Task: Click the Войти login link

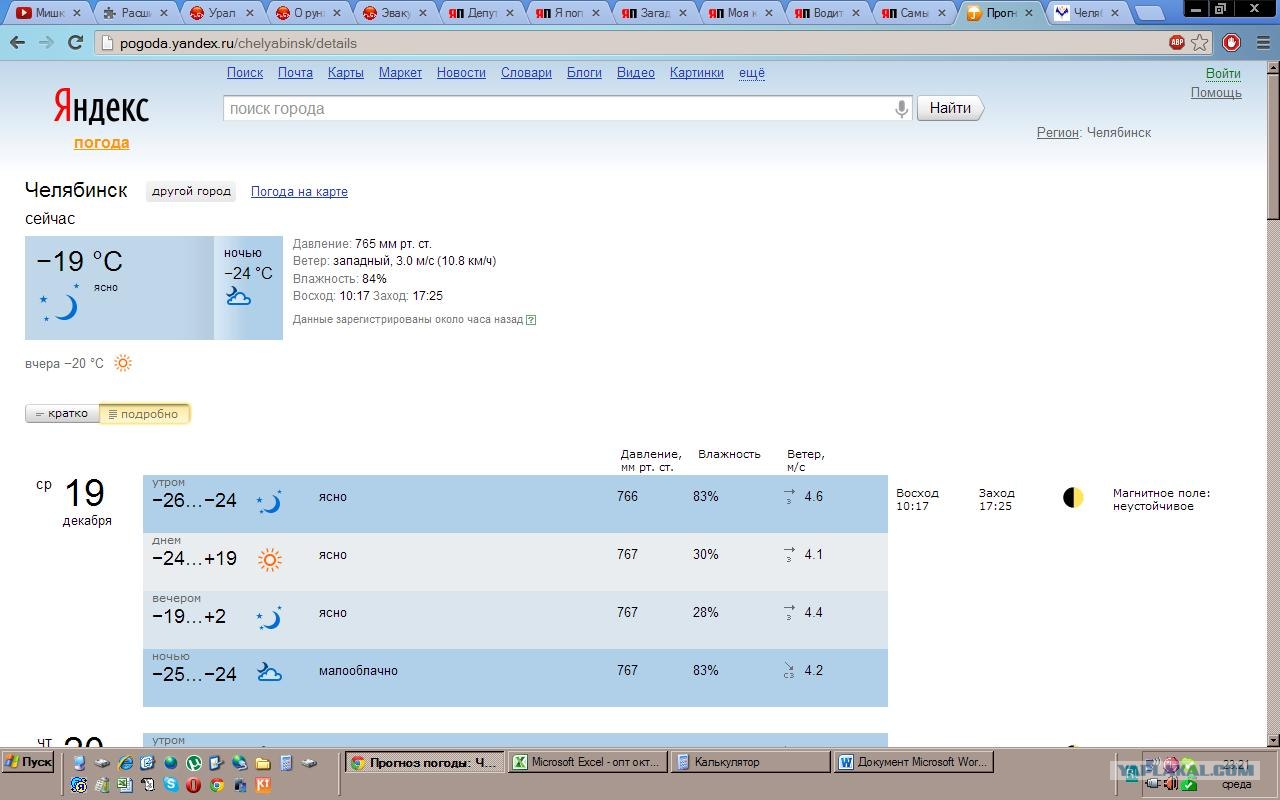Action: [1223, 73]
